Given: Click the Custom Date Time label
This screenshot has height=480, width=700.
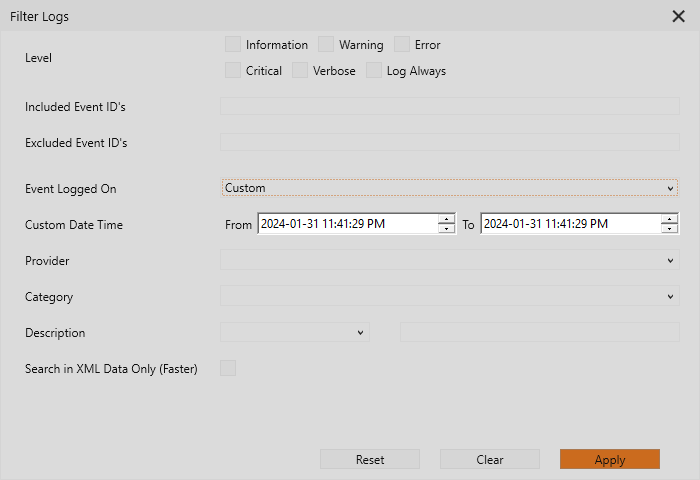Looking at the screenshot, I should coord(74,225).
